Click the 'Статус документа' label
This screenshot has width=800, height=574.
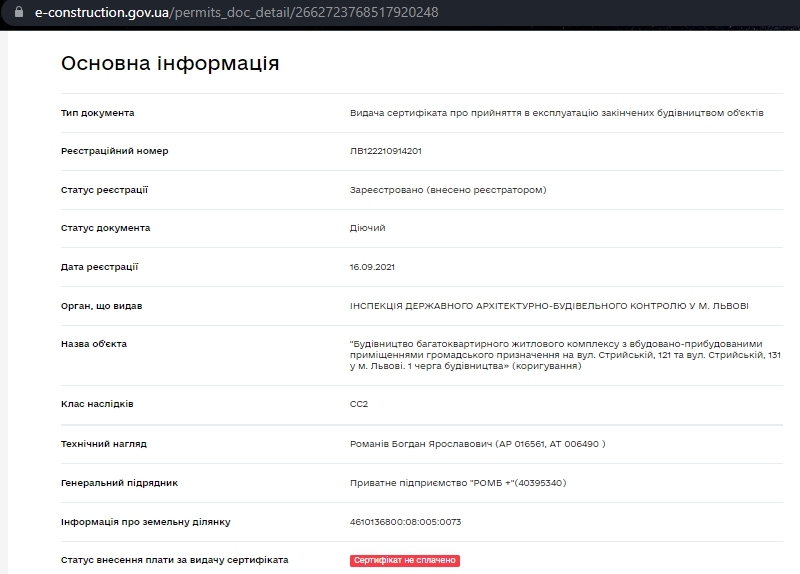pos(105,228)
